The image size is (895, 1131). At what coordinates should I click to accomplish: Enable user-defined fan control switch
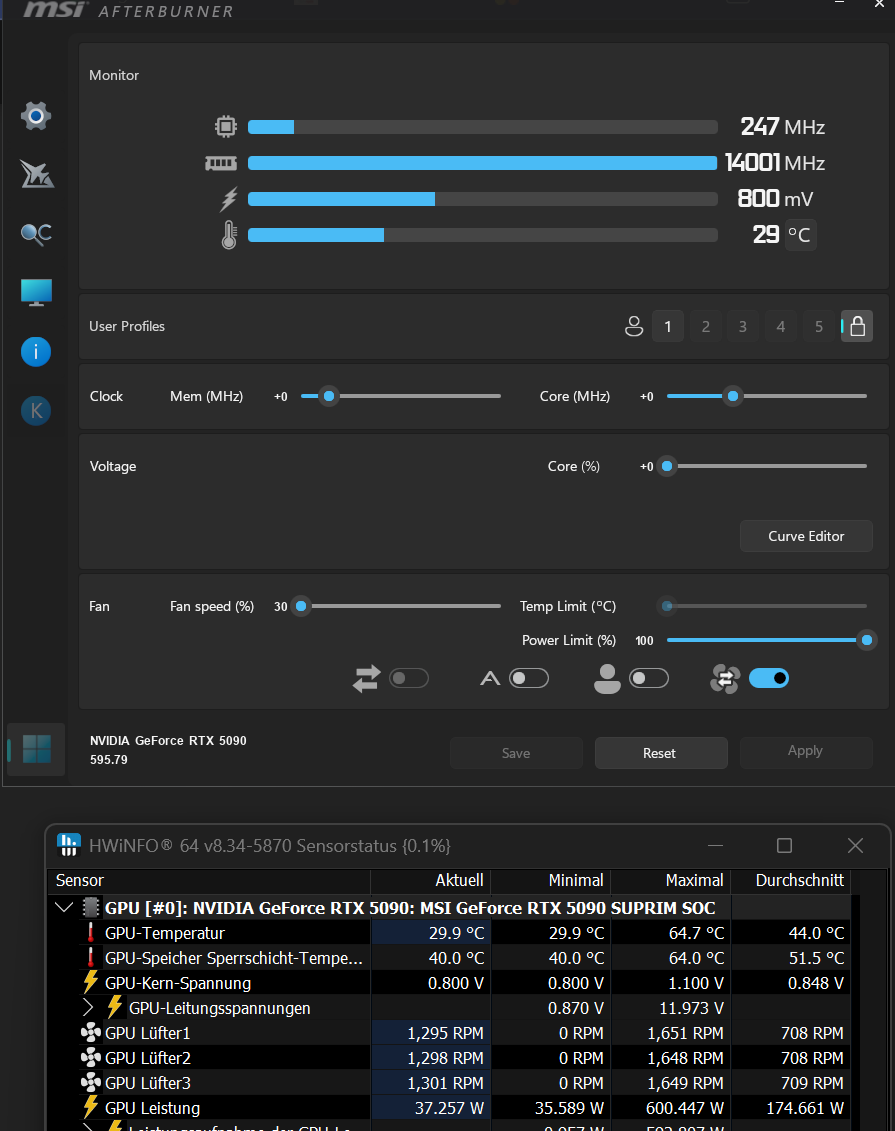click(x=649, y=678)
